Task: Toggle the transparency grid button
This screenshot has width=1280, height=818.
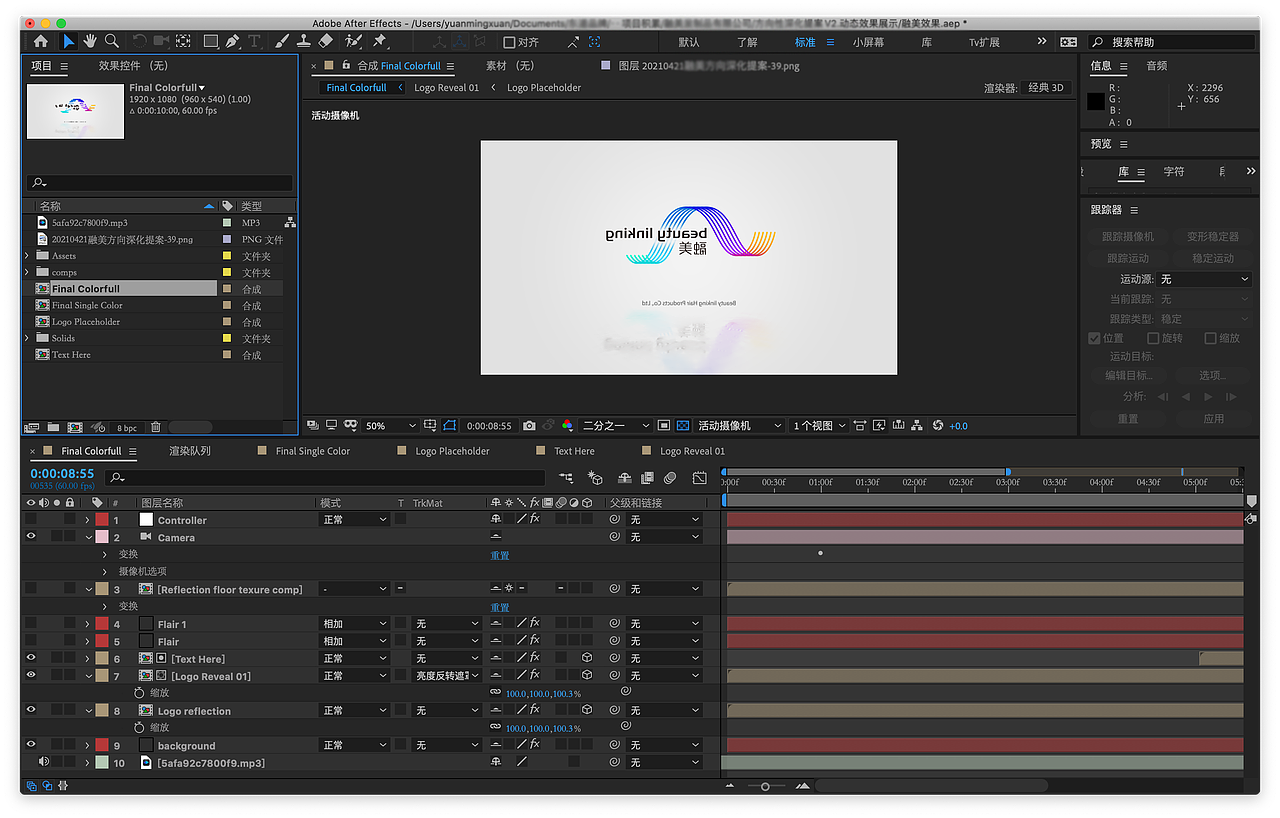Action: (x=683, y=425)
